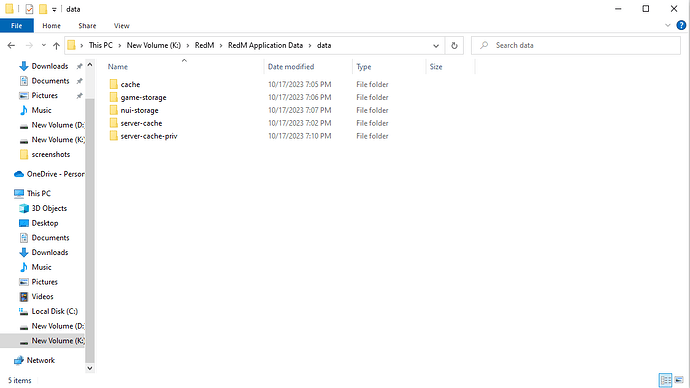This screenshot has height=388, width=690.
Task: Click the New Folder quick access icon
Action: pyautogui.click(x=43, y=9)
